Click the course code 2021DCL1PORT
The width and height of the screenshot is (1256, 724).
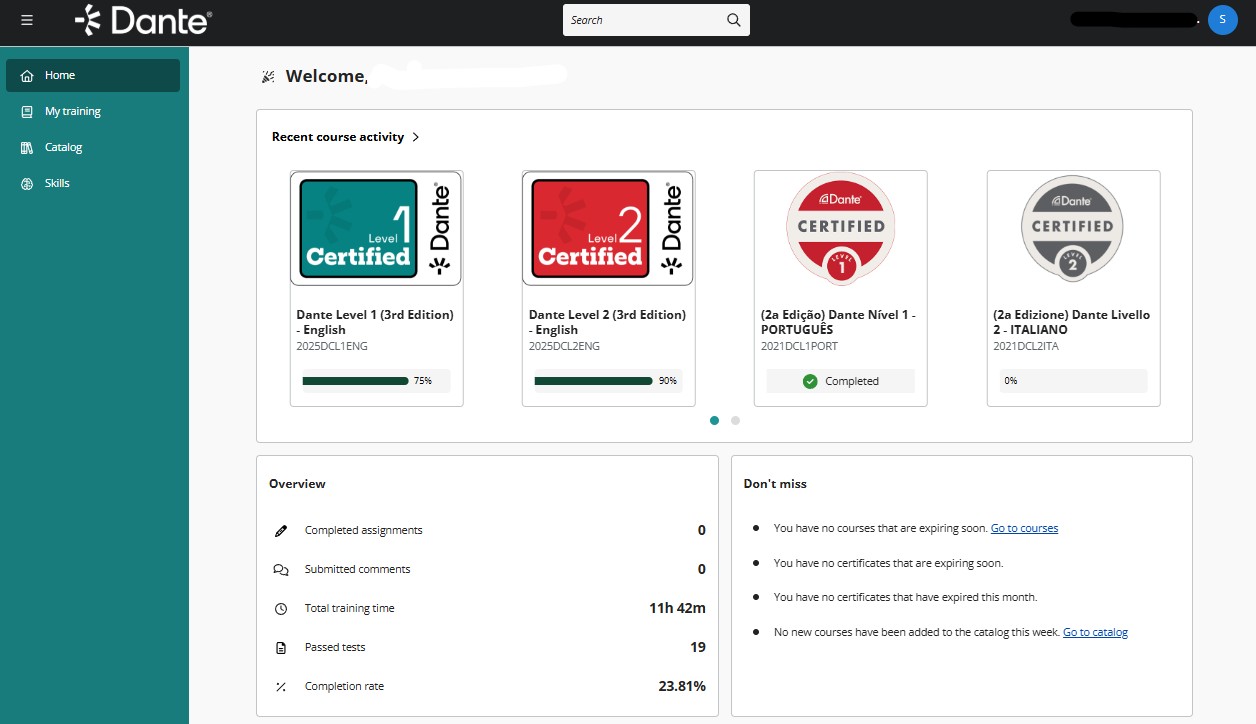coord(799,346)
